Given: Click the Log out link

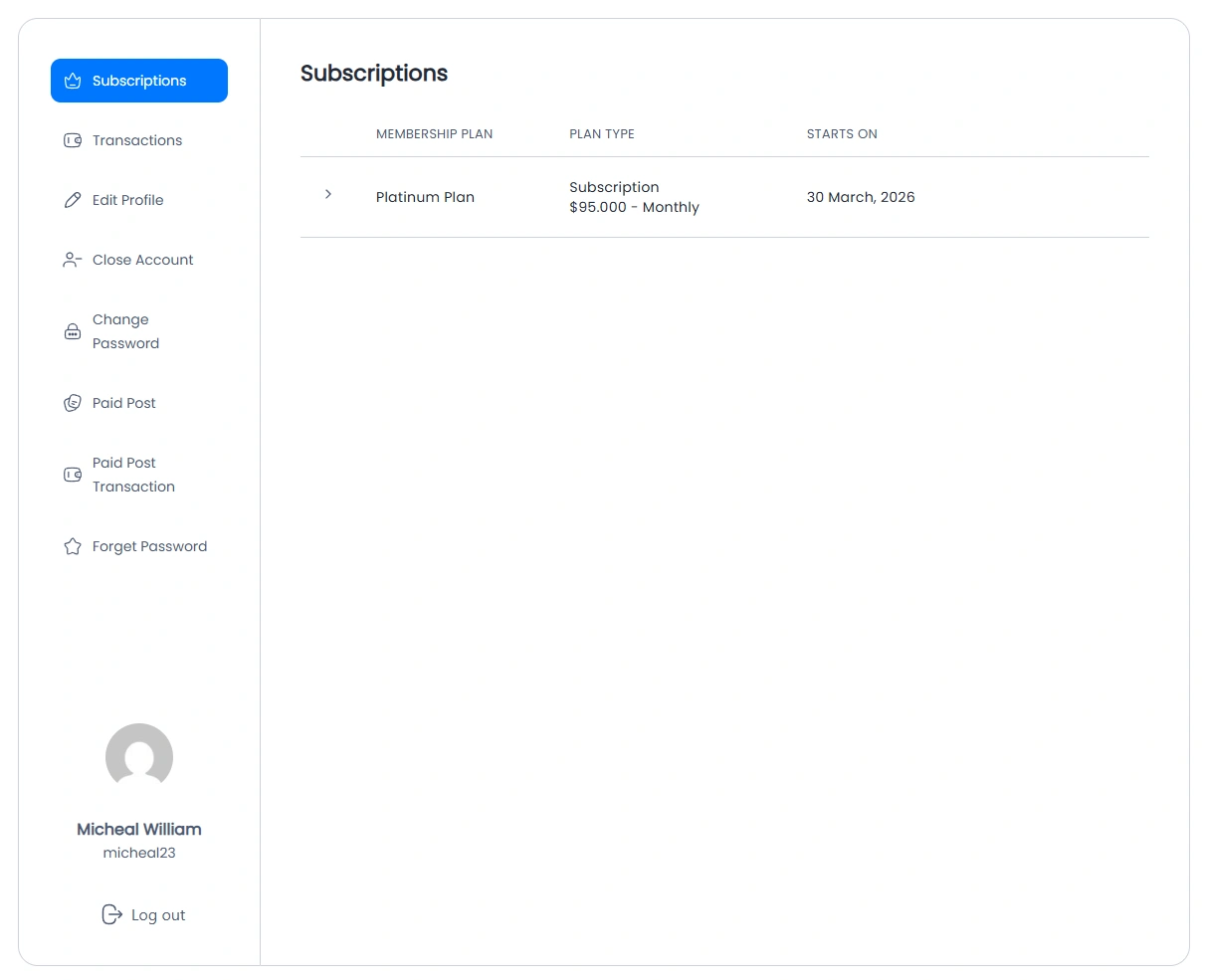Looking at the screenshot, I should (156, 914).
